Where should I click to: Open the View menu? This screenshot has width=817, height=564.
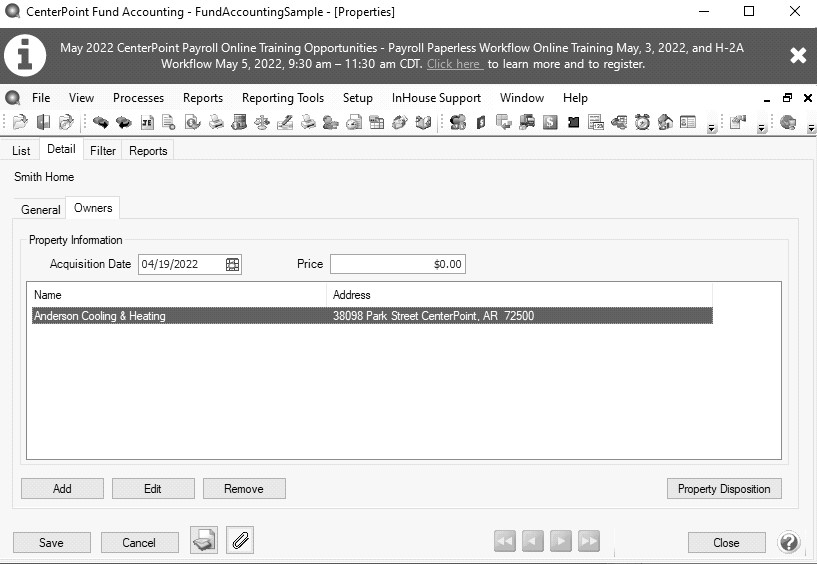coord(81,98)
